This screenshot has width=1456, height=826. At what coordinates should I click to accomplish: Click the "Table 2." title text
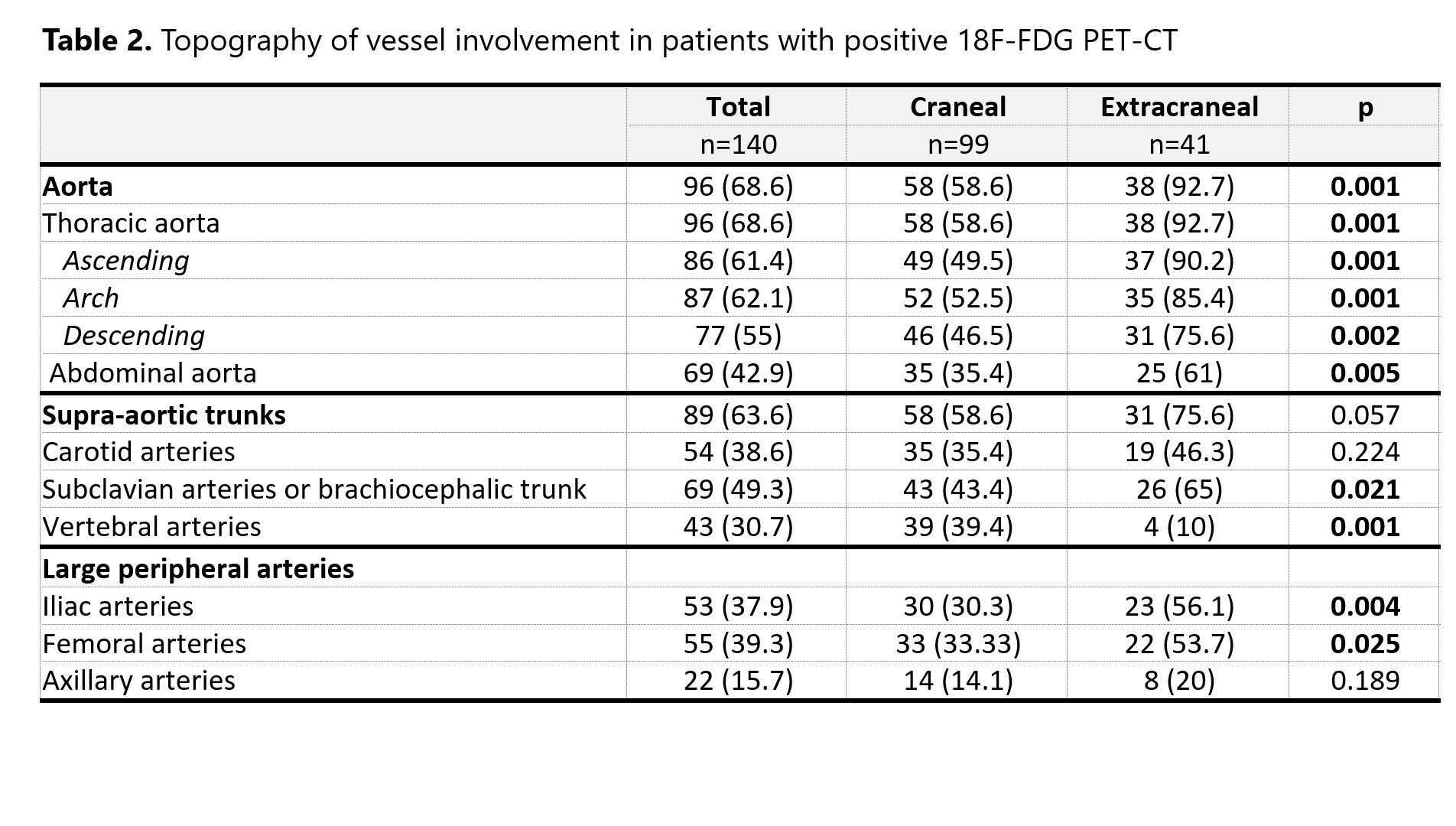(97, 41)
